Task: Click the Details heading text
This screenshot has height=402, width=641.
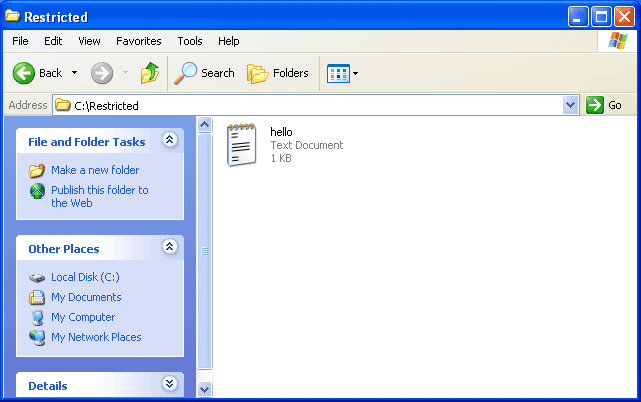Action: coord(48,386)
